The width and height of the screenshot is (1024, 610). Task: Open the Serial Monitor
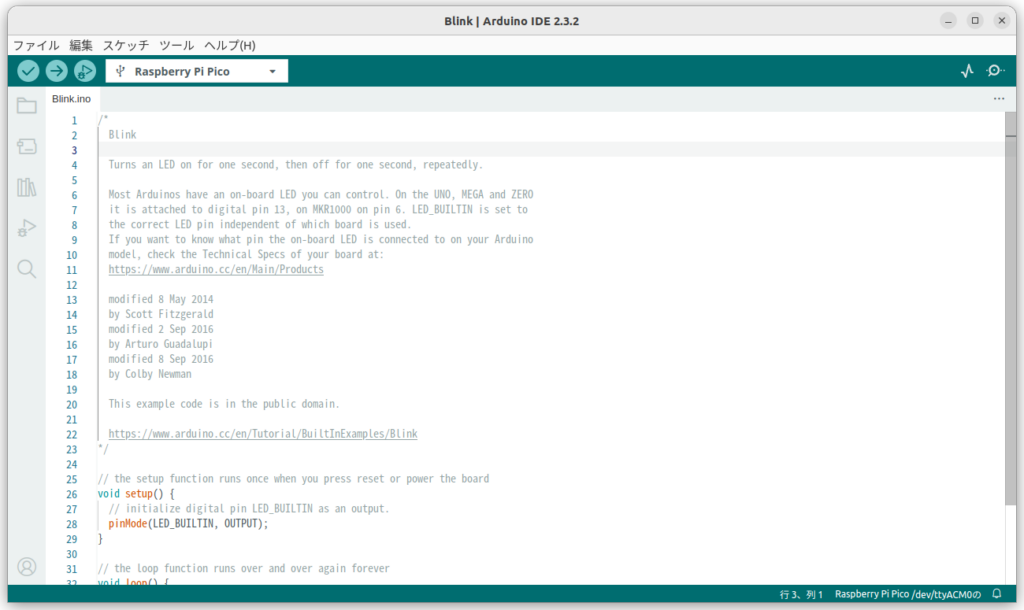click(x=995, y=71)
